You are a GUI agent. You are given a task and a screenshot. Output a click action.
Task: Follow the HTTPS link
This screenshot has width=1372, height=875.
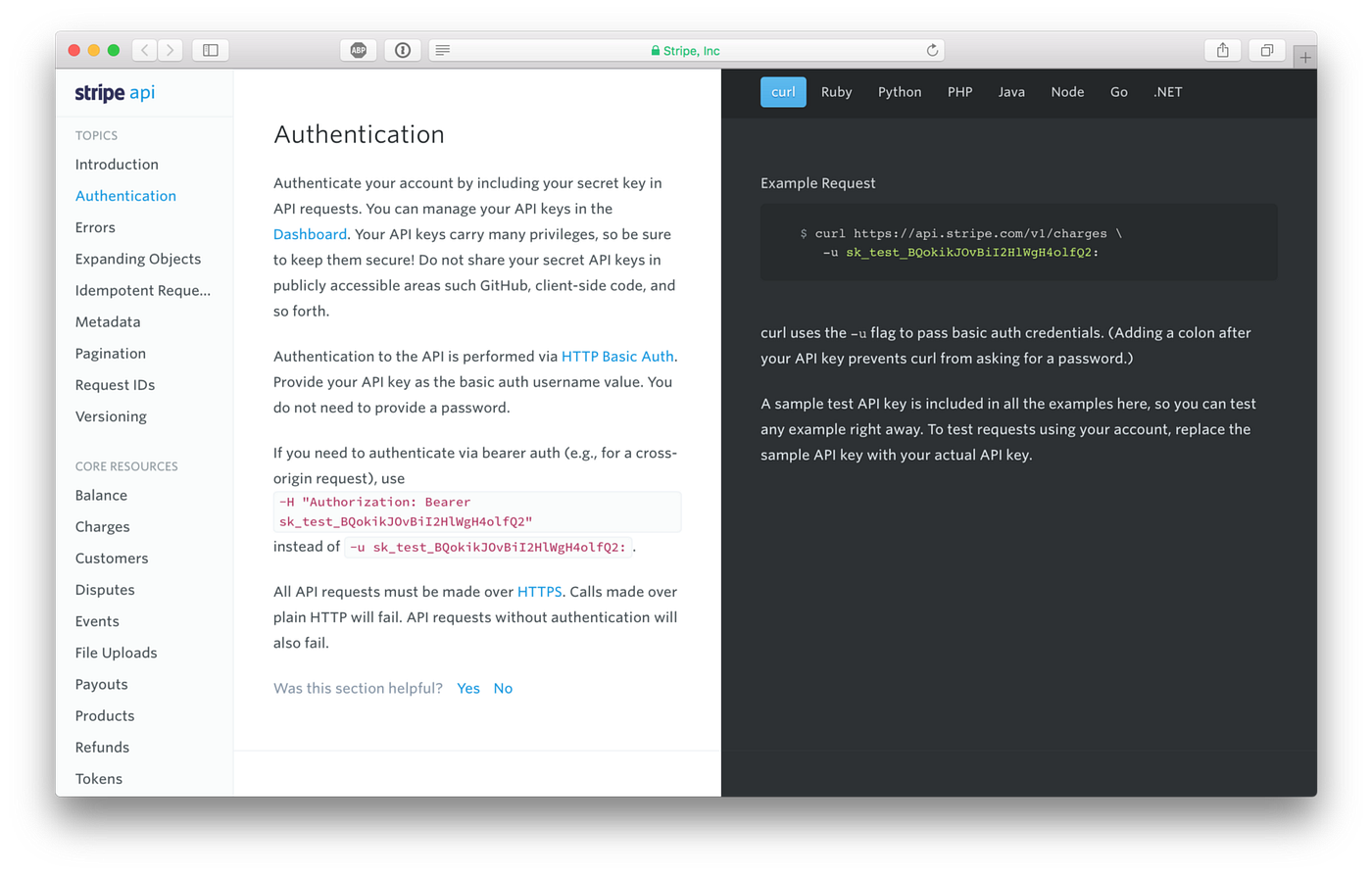click(x=539, y=592)
